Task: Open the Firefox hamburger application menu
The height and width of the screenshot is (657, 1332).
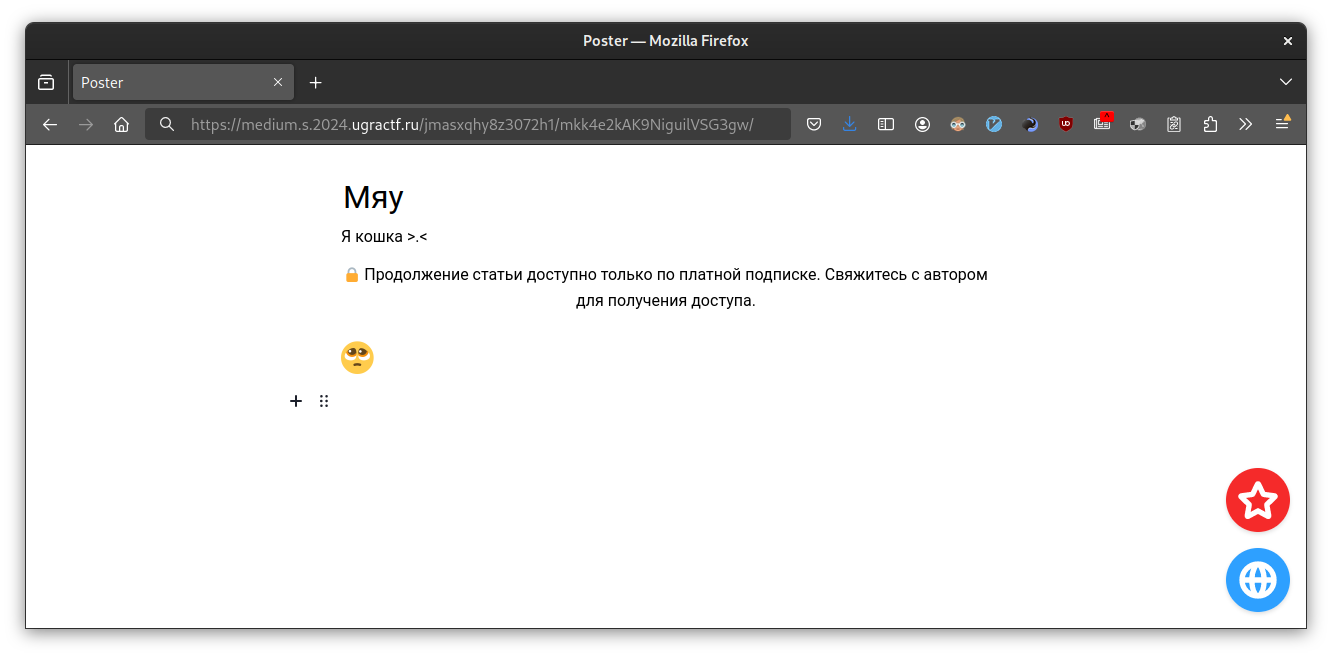Action: click(1282, 125)
